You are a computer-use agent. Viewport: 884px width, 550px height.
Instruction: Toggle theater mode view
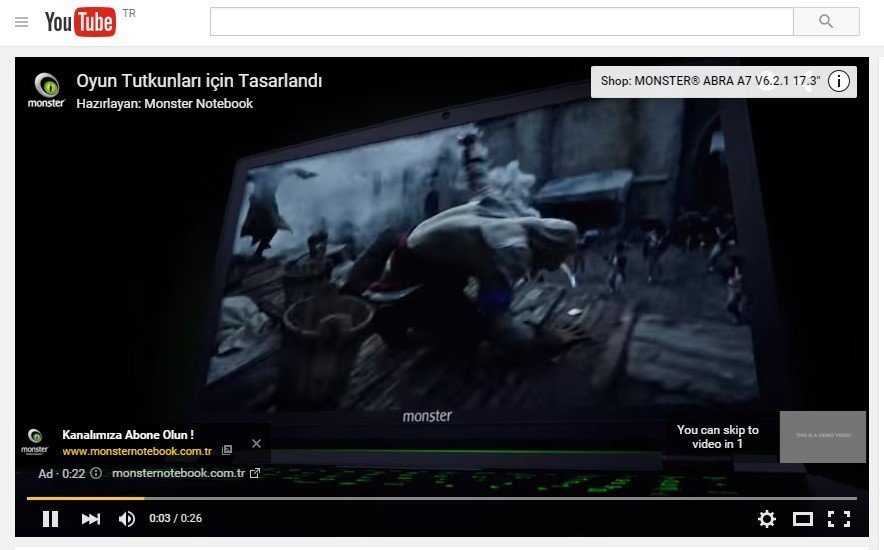click(802, 518)
